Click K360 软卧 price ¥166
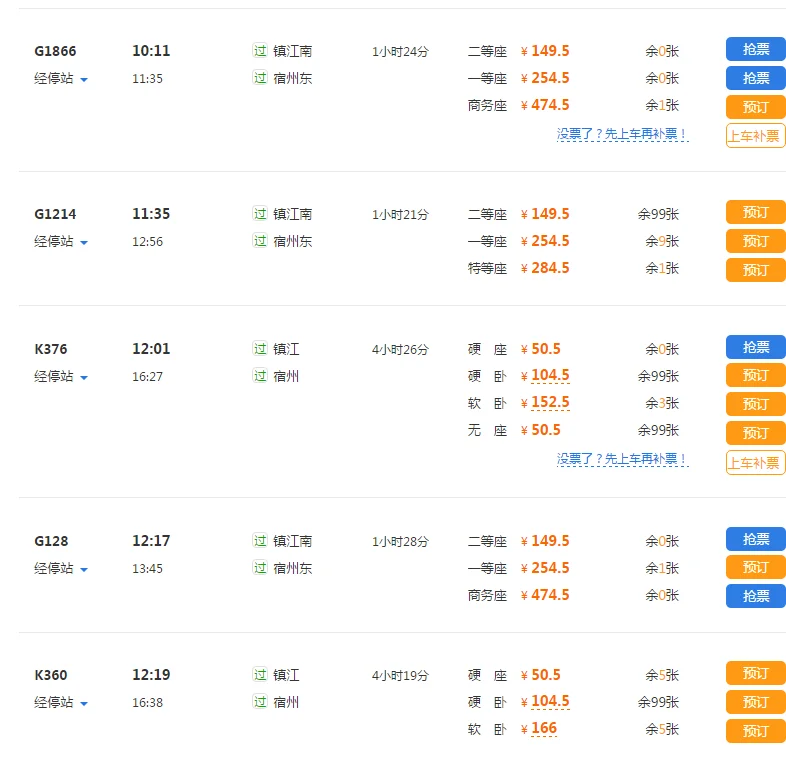Screen dimensions: 786x757 coord(543,729)
